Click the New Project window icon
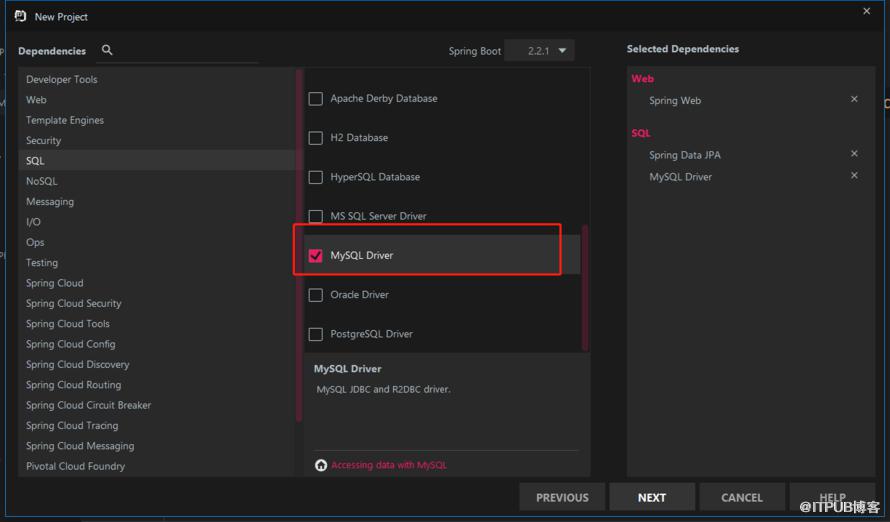This screenshot has width=890, height=522. click(20, 16)
